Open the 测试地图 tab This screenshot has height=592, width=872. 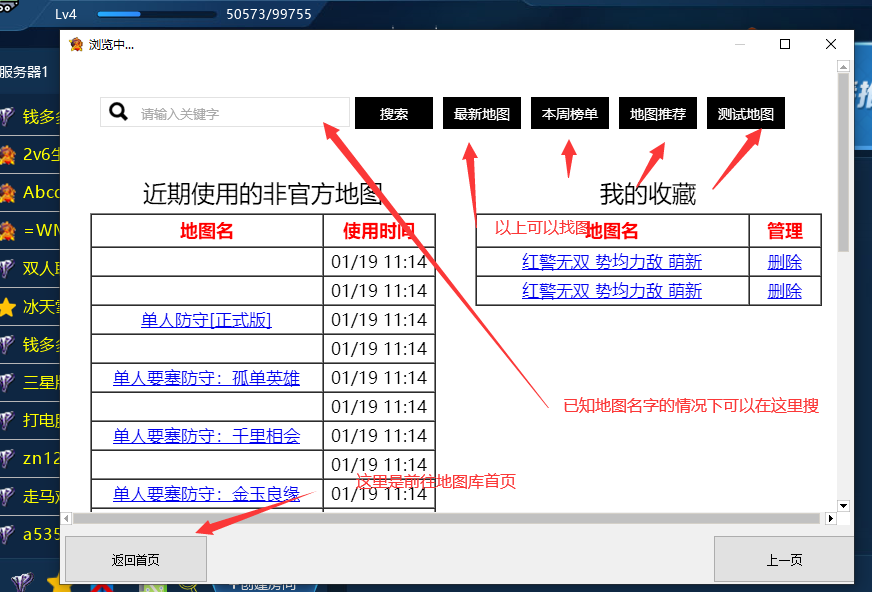(745, 113)
